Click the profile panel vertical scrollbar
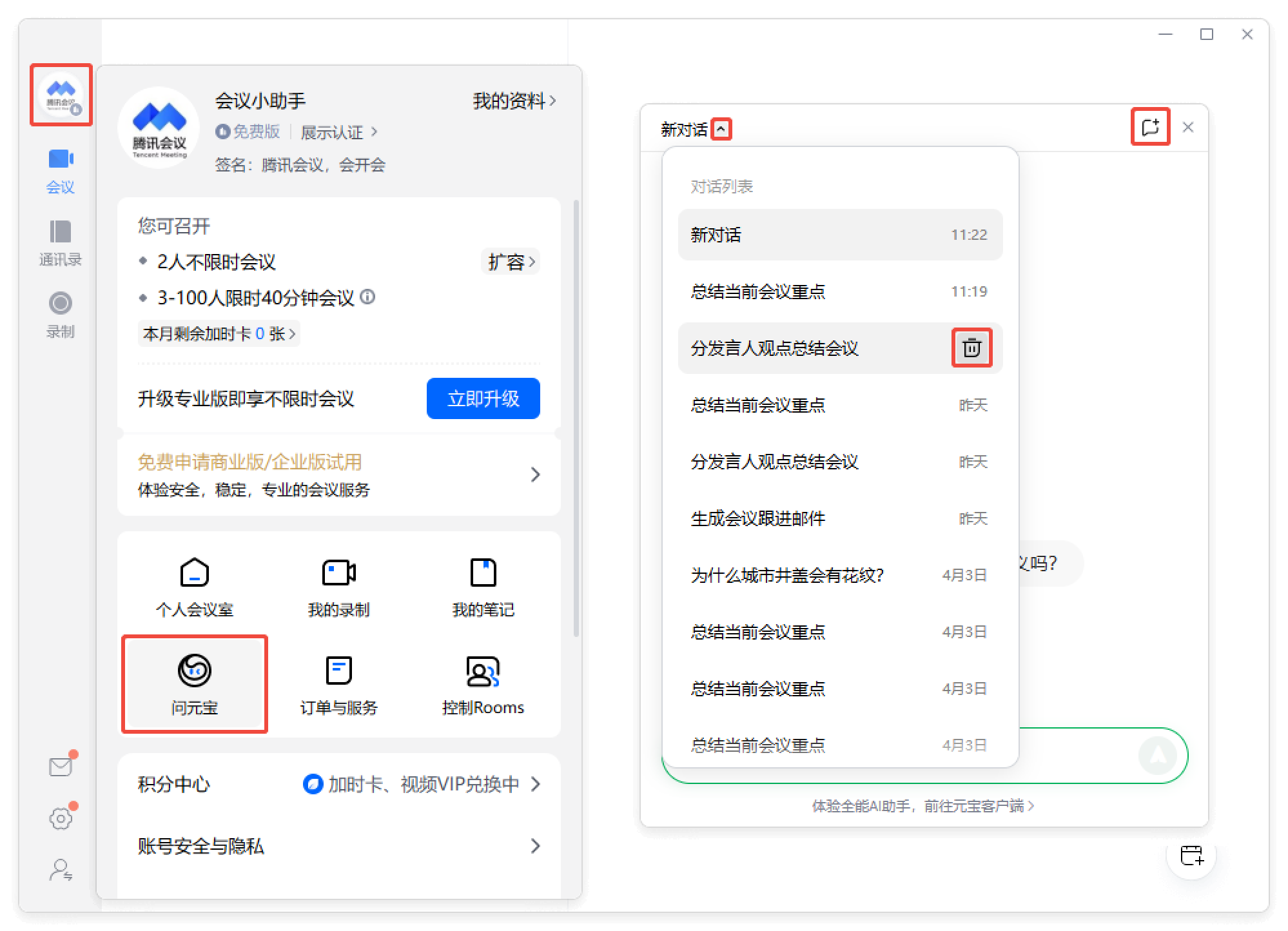 click(576, 419)
